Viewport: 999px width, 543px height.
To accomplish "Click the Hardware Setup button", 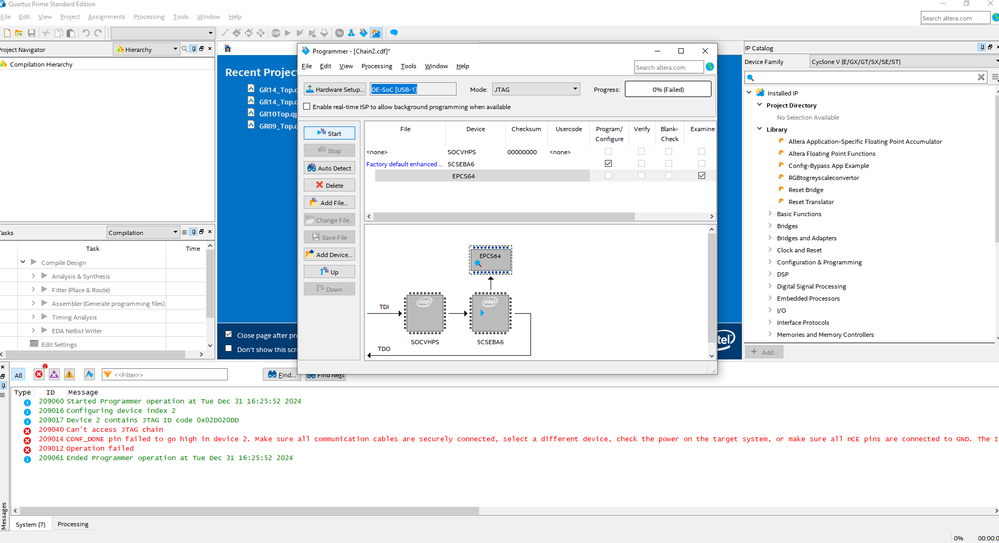I will (x=335, y=89).
